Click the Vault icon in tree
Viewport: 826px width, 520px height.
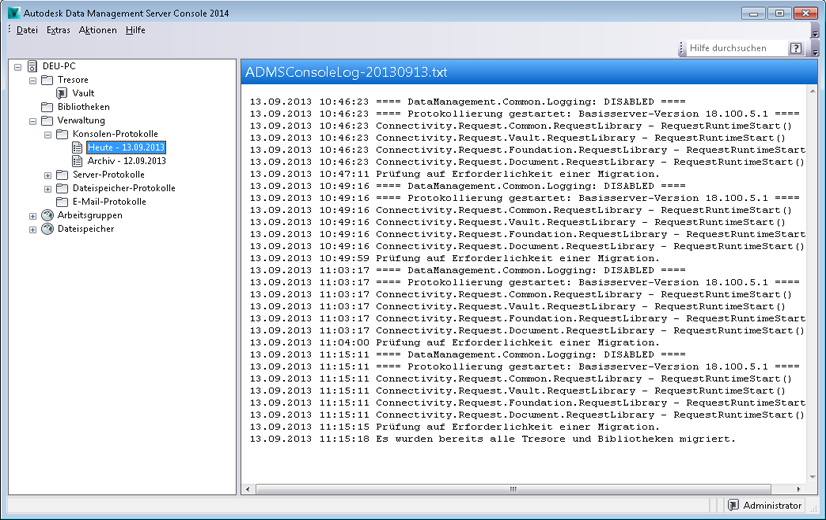click(x=62, y=93)
